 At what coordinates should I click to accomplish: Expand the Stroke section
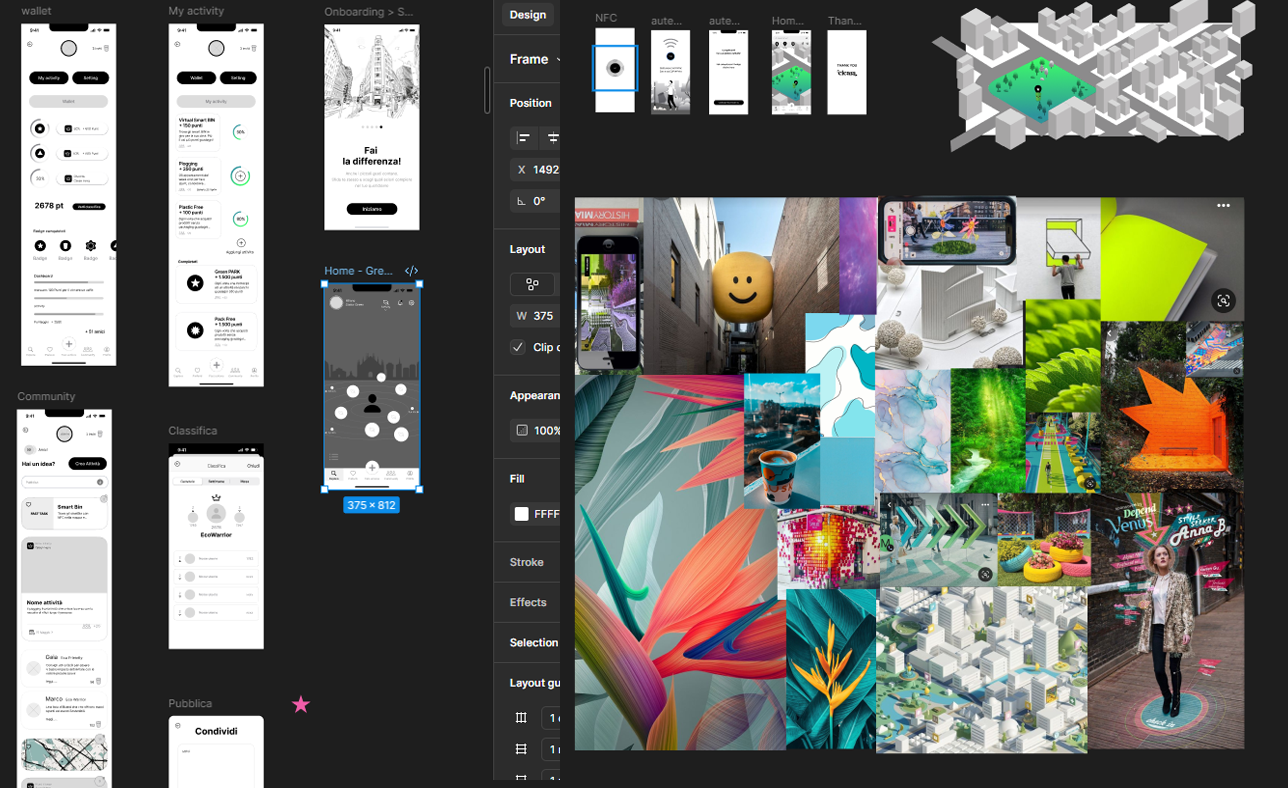[527, 562]
